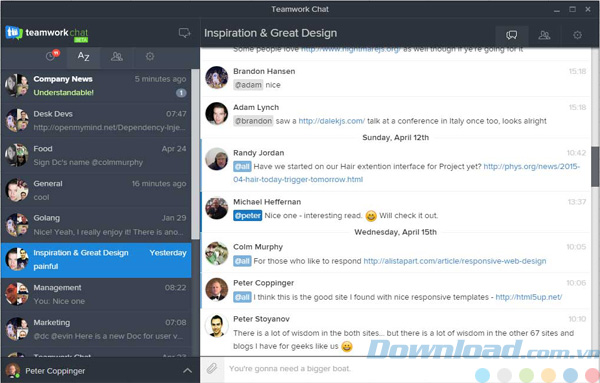Click the @brandon mention tag
Image resolution: width=600 pixels, height=383 pixels.
tap(253, 121)
